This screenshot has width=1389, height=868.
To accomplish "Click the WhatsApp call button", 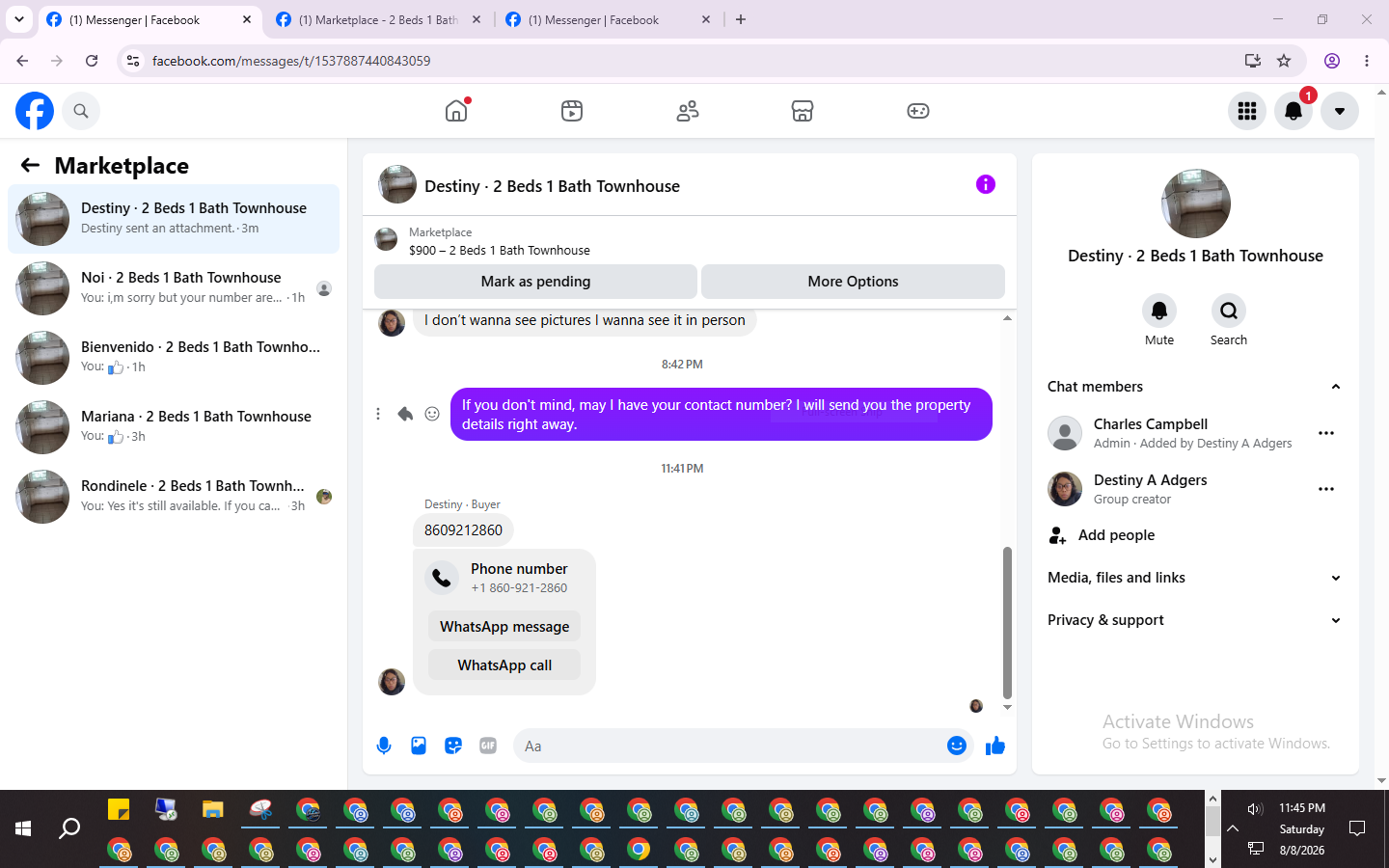I will point(504,665).
